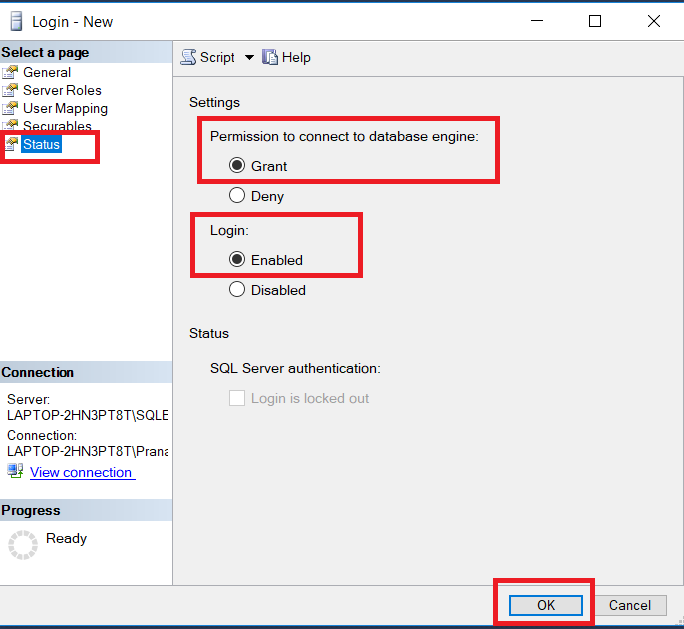Select the Grant radio button
Viewport: 684px width, 629px height.
click(x=237, y=165)
